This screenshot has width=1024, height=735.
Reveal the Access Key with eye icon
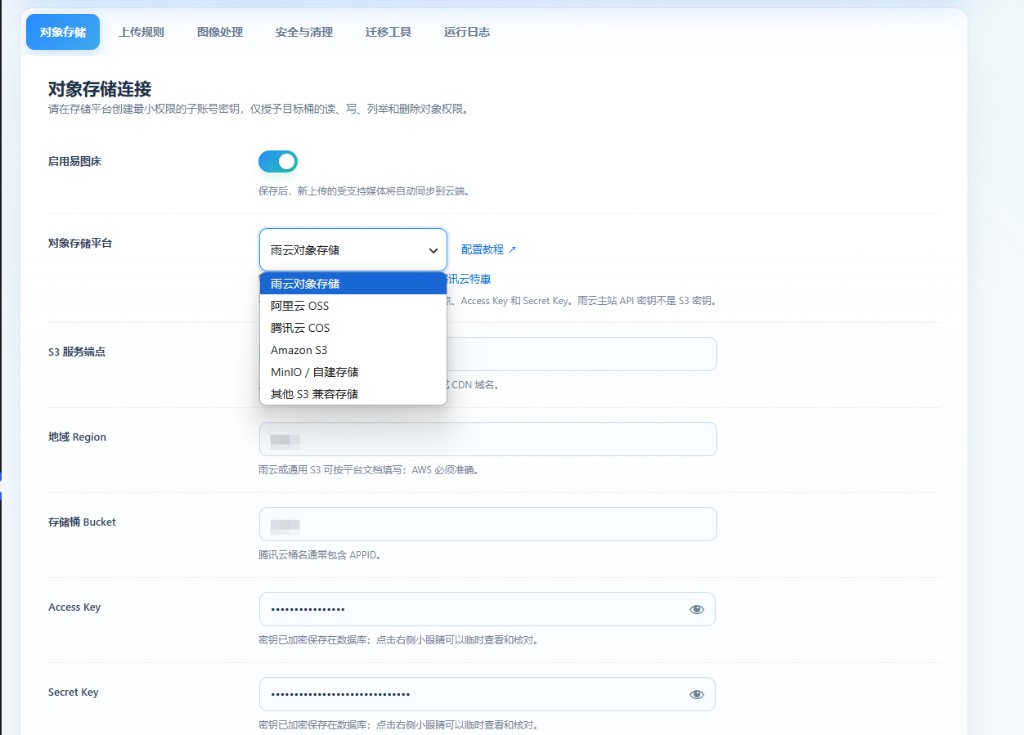pyautogui.click(x=696, y=610)
